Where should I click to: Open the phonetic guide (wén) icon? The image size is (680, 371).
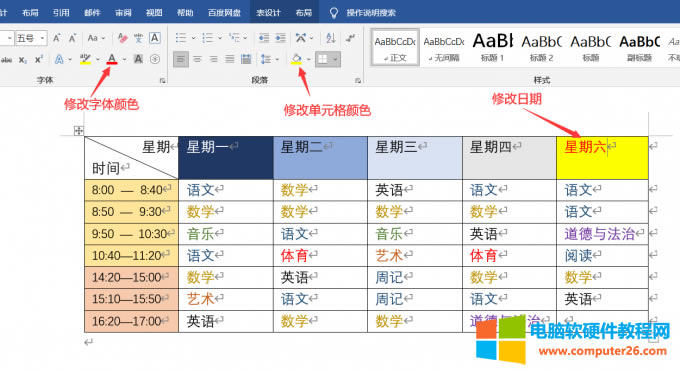[x=138, y=38]
